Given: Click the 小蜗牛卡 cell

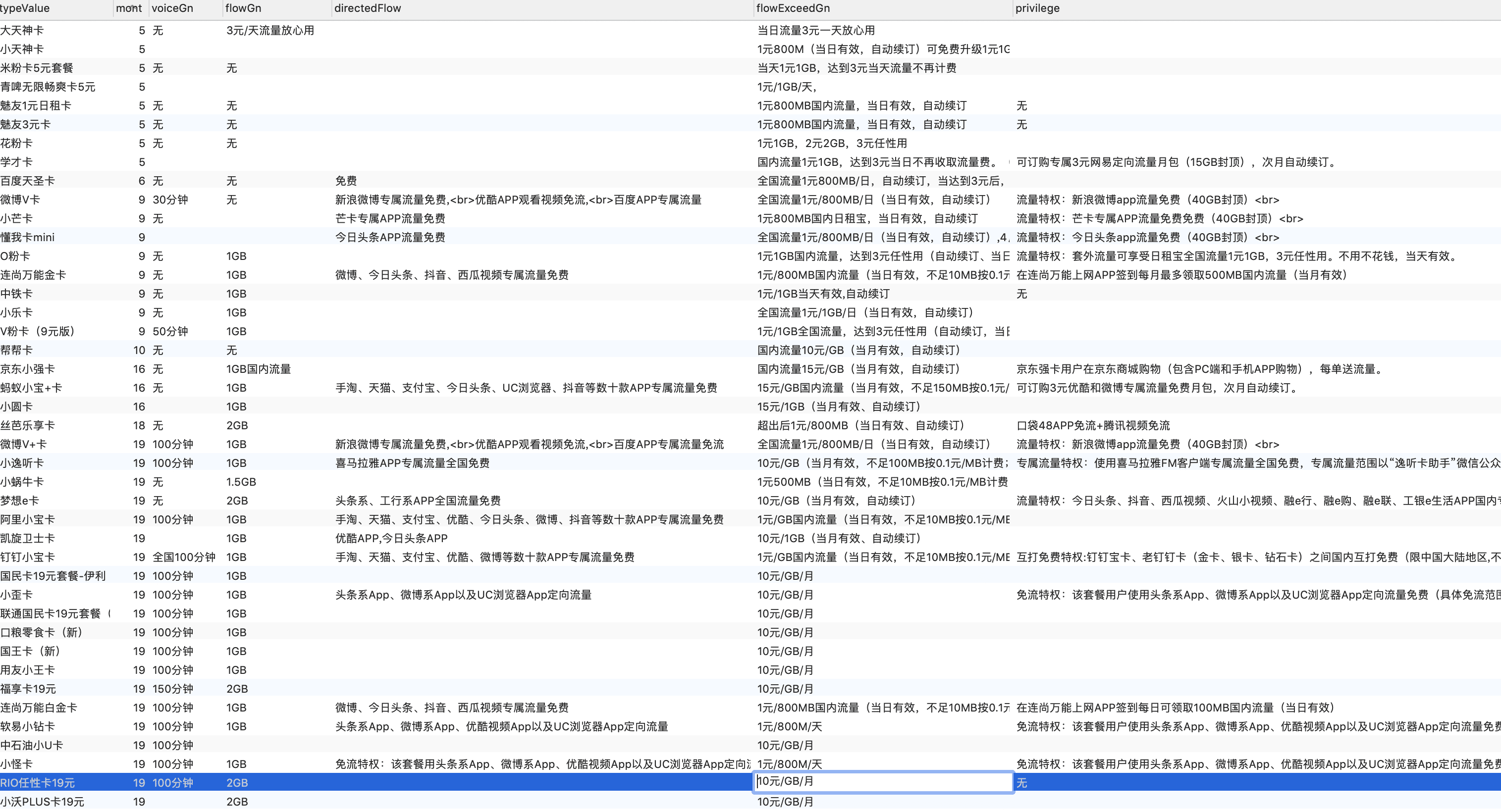Looking at the screenshot, I should pos(22,482).
